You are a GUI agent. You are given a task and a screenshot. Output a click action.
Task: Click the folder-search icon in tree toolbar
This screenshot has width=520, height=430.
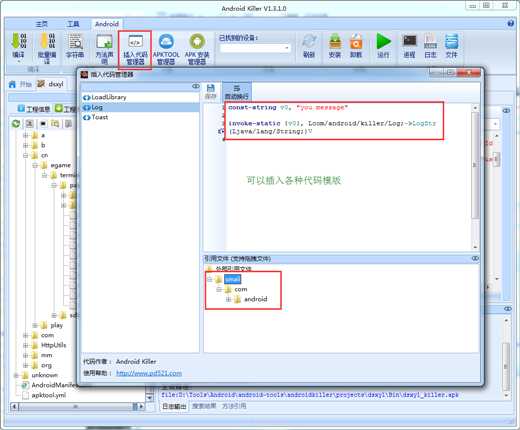point(55,124)
